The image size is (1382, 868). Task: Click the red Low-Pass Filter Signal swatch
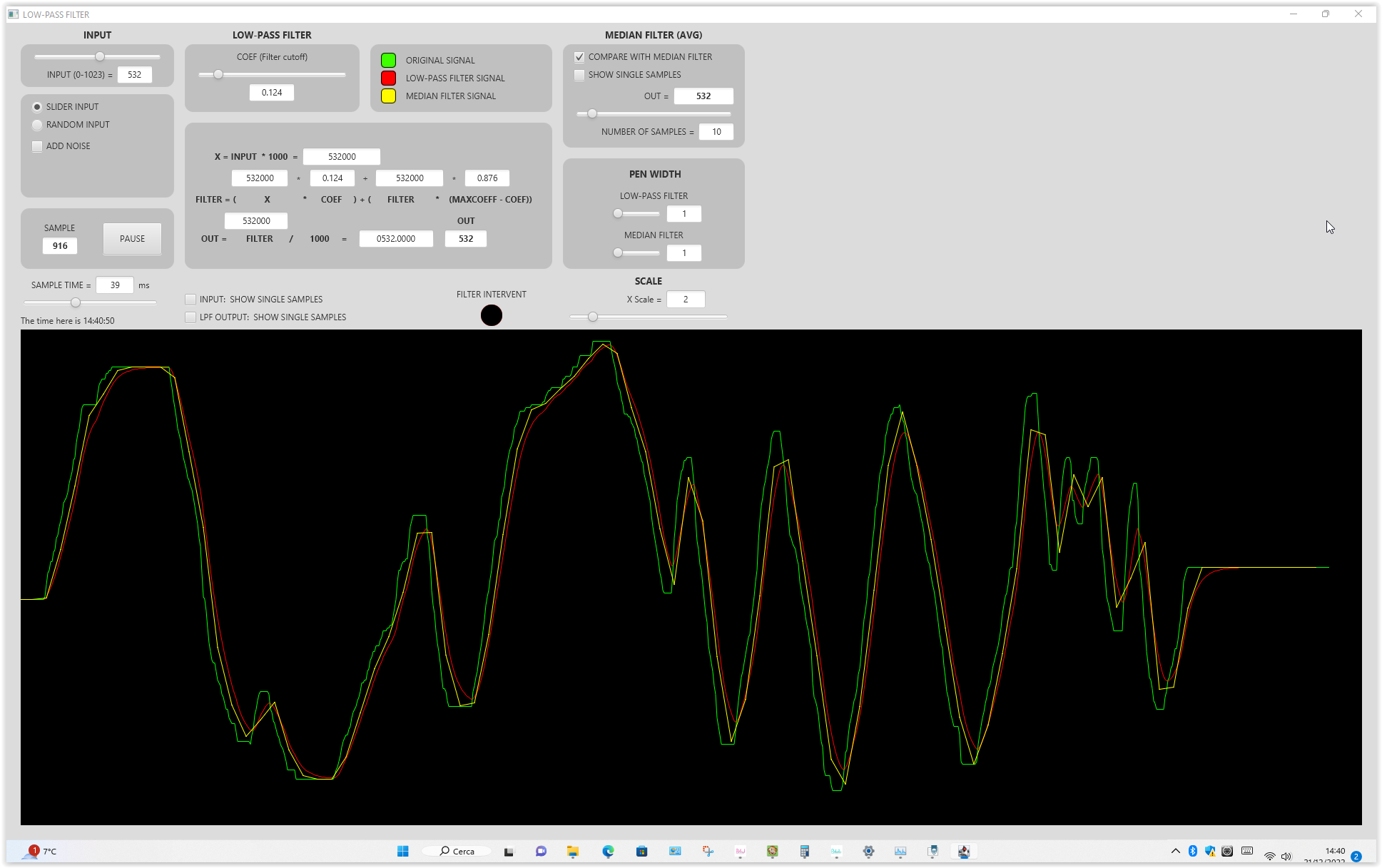click(x=388, y=78)
